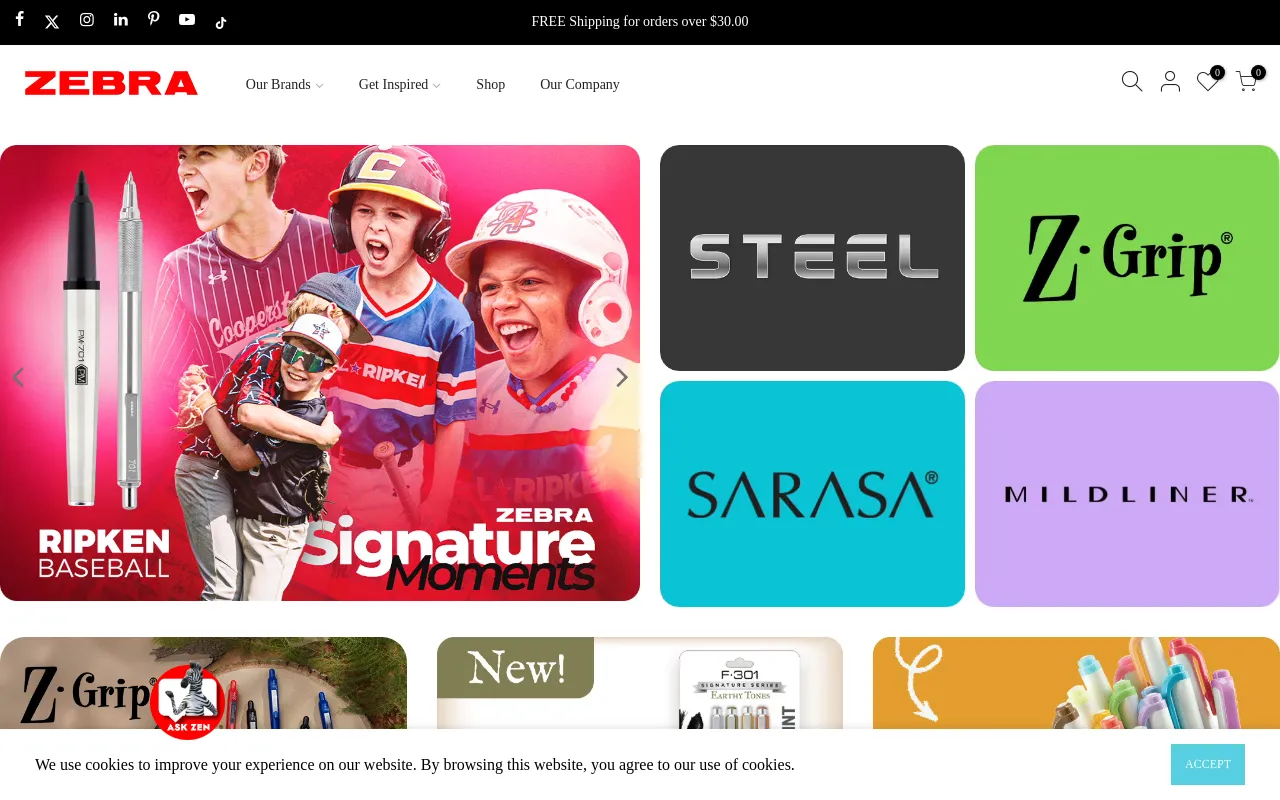Go to the Shop menu item
Screen dimensions: 1280x800
[490, 85]
